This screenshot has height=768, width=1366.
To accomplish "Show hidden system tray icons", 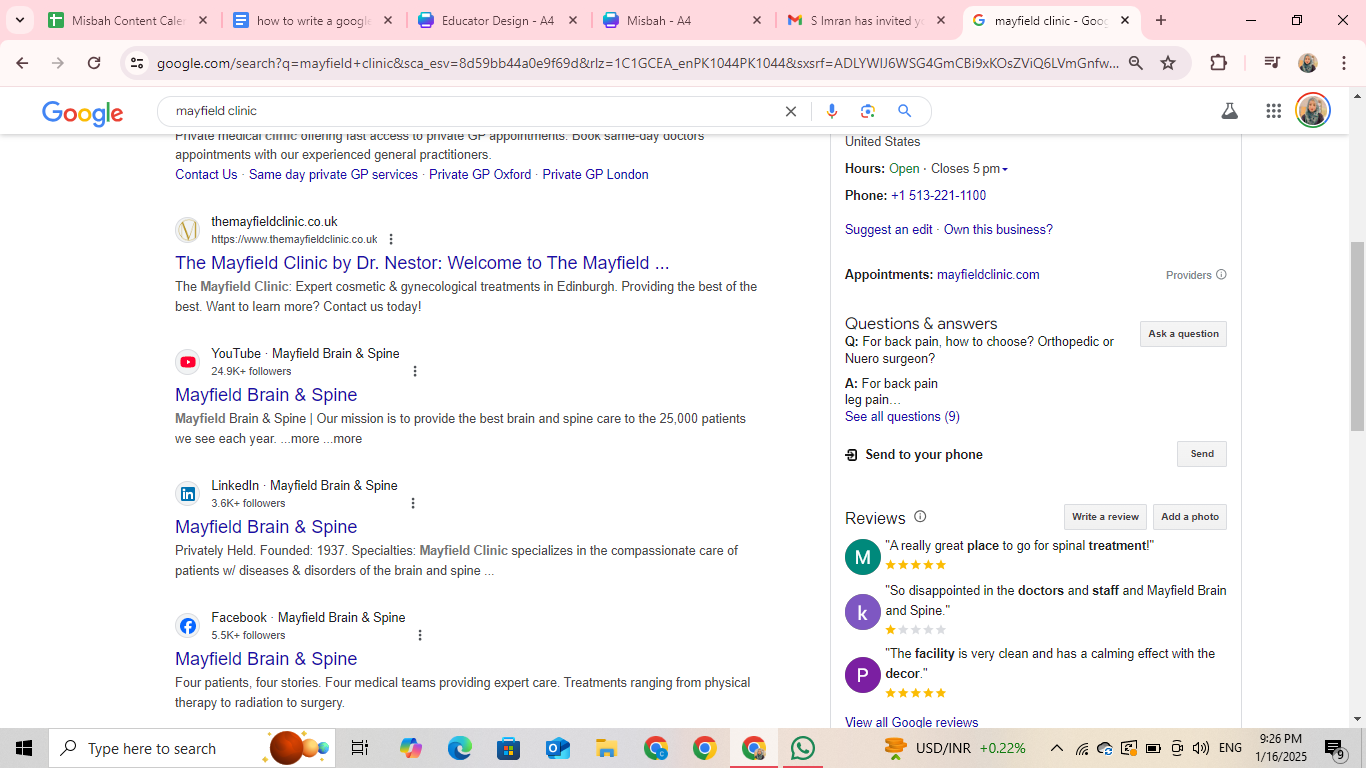I will click(x=1056, y=748).
